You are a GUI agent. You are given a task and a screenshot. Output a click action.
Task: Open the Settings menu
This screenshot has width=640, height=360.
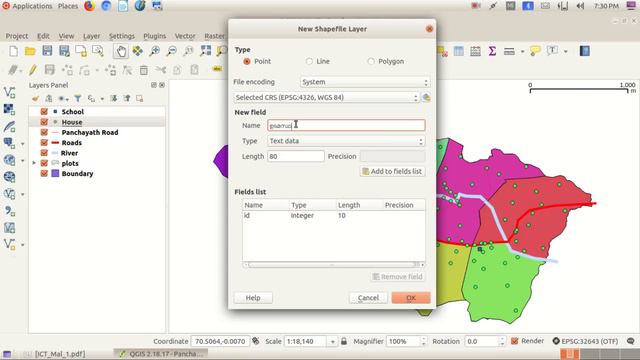tap(122, 36)
